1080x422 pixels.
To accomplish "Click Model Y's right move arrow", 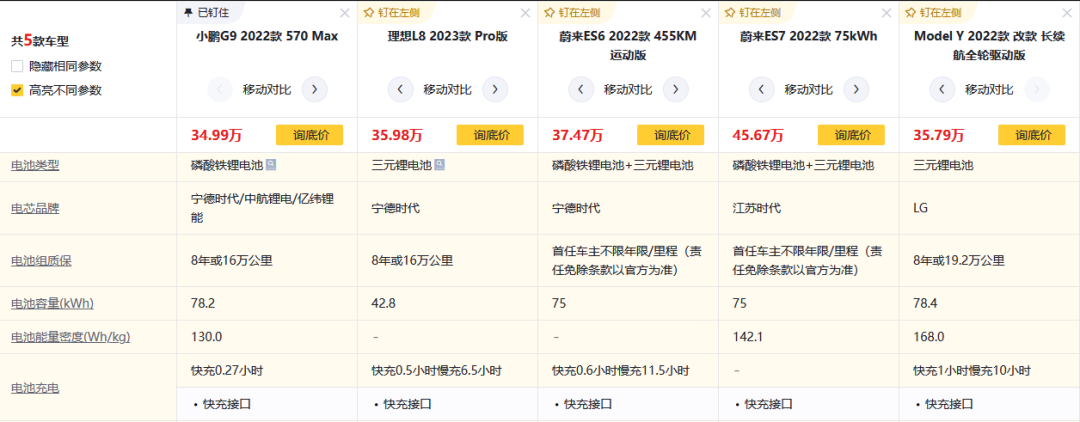I will point(1037,89).
